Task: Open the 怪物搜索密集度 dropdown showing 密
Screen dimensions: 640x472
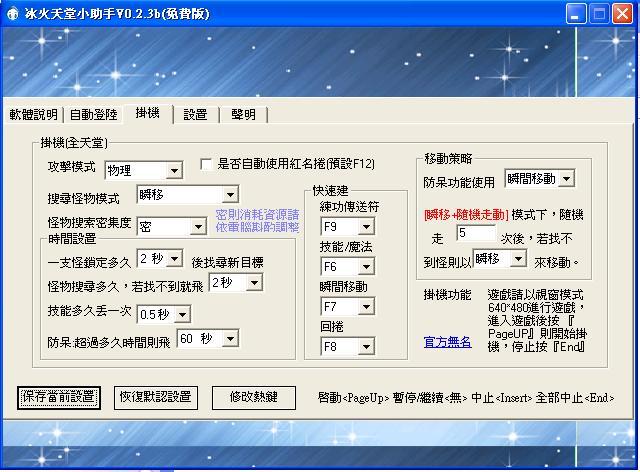Action: point(171,227)
